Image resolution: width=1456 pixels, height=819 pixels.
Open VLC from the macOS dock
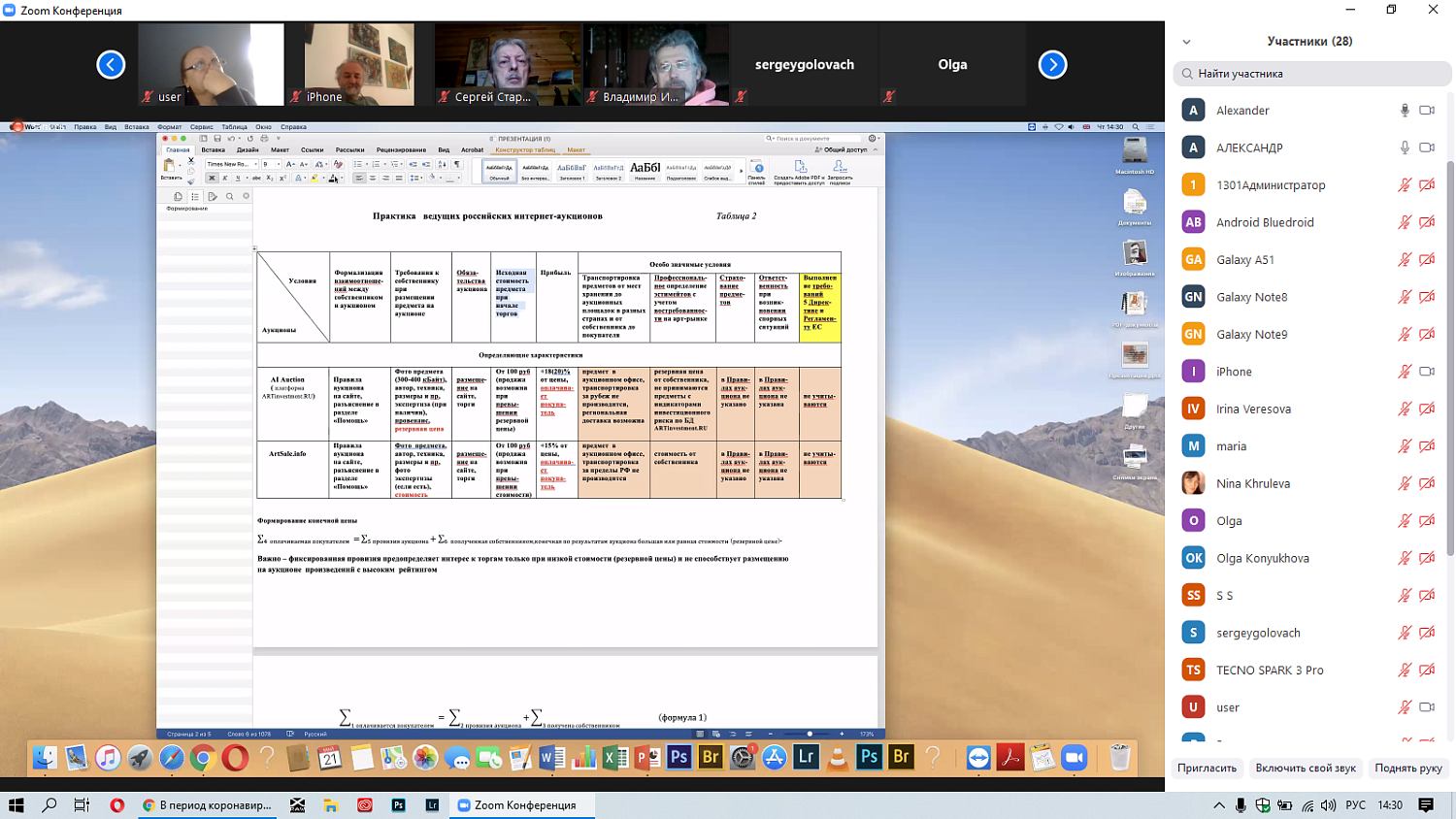838,757
